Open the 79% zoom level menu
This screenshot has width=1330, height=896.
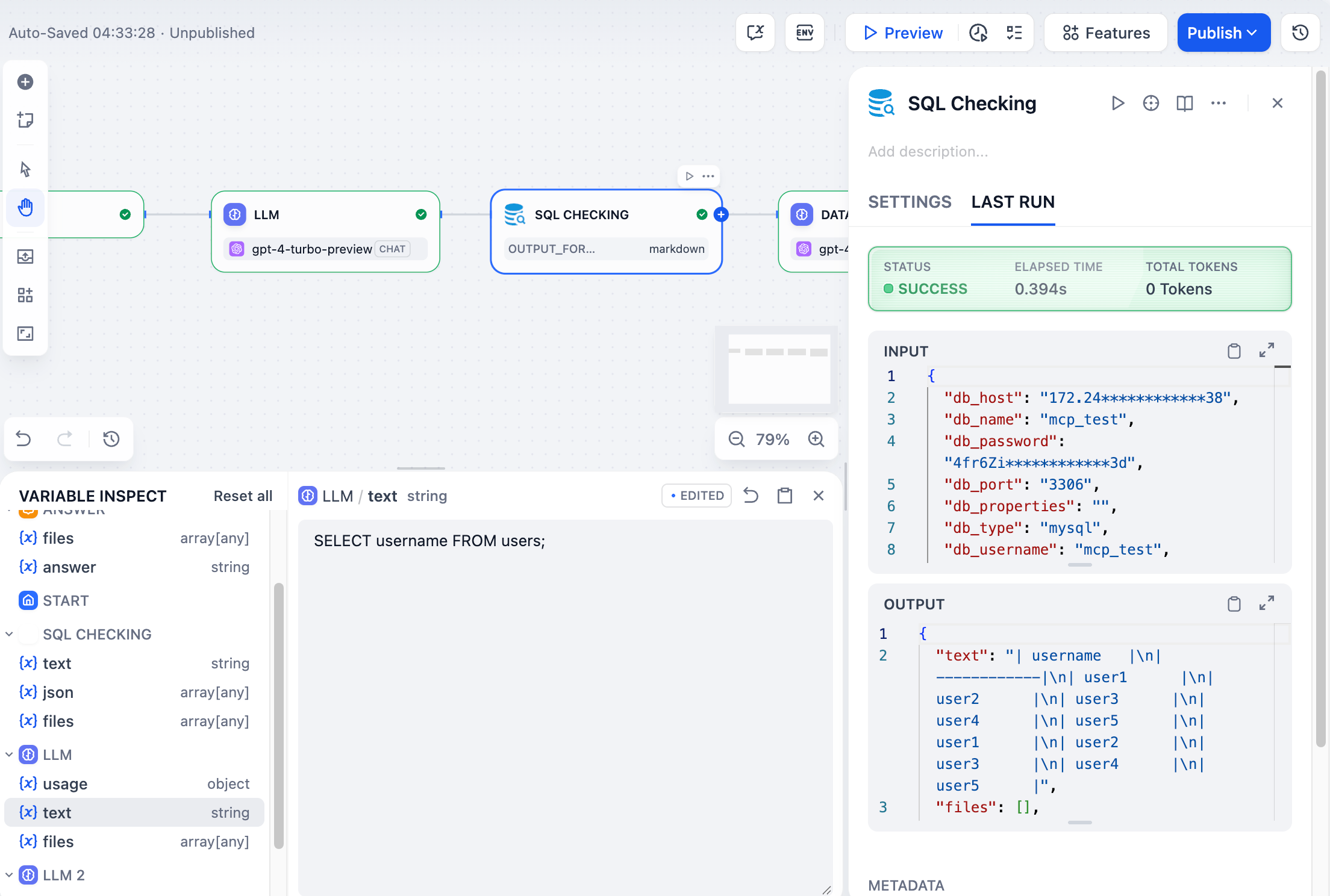click(772, 439)
